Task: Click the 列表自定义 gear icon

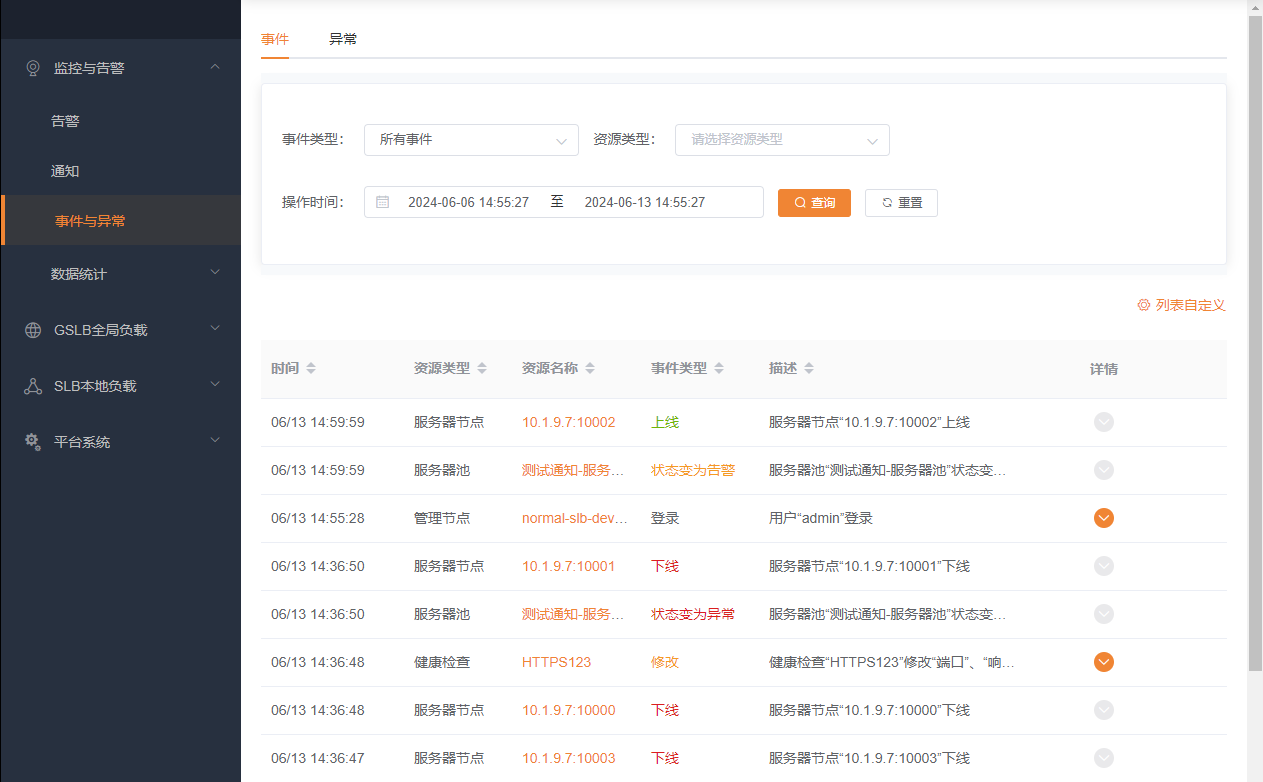Action: tap(1142, 305)
